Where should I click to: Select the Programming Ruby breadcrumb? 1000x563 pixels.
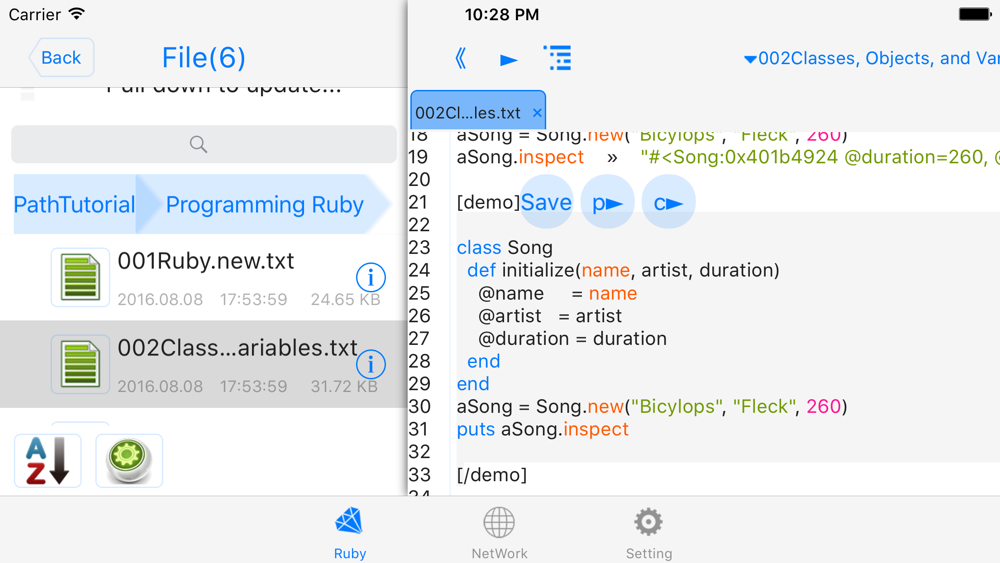(x=264, y=205)
